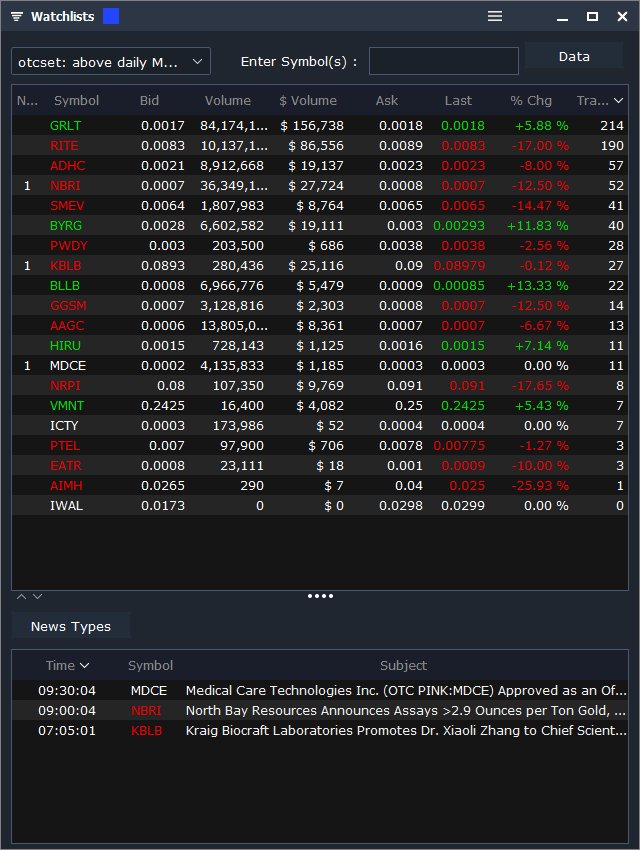Sort by the % Chg column header
Image resolution: width=640 pixels, height=850 pixels.
[531, 100]
